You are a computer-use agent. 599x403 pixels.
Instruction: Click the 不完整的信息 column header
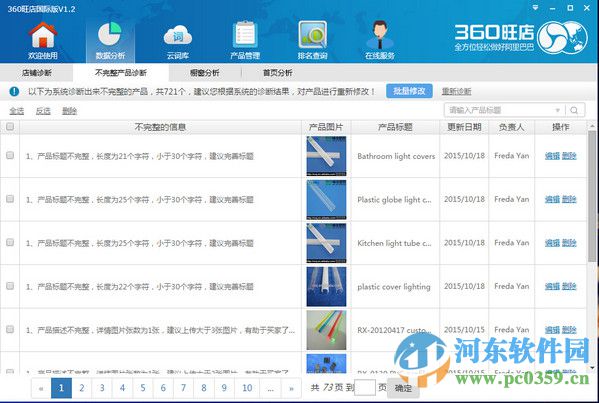[x=160, y=127]
